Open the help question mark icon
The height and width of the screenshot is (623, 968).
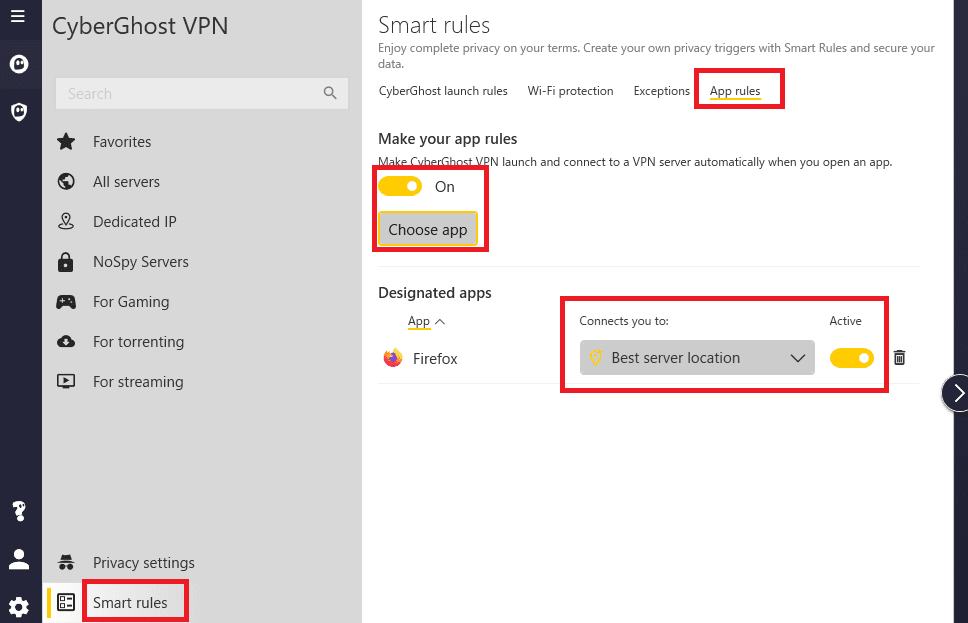19,511
